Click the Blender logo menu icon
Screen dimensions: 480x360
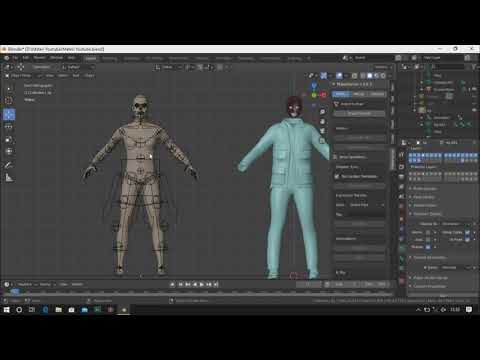6,58
